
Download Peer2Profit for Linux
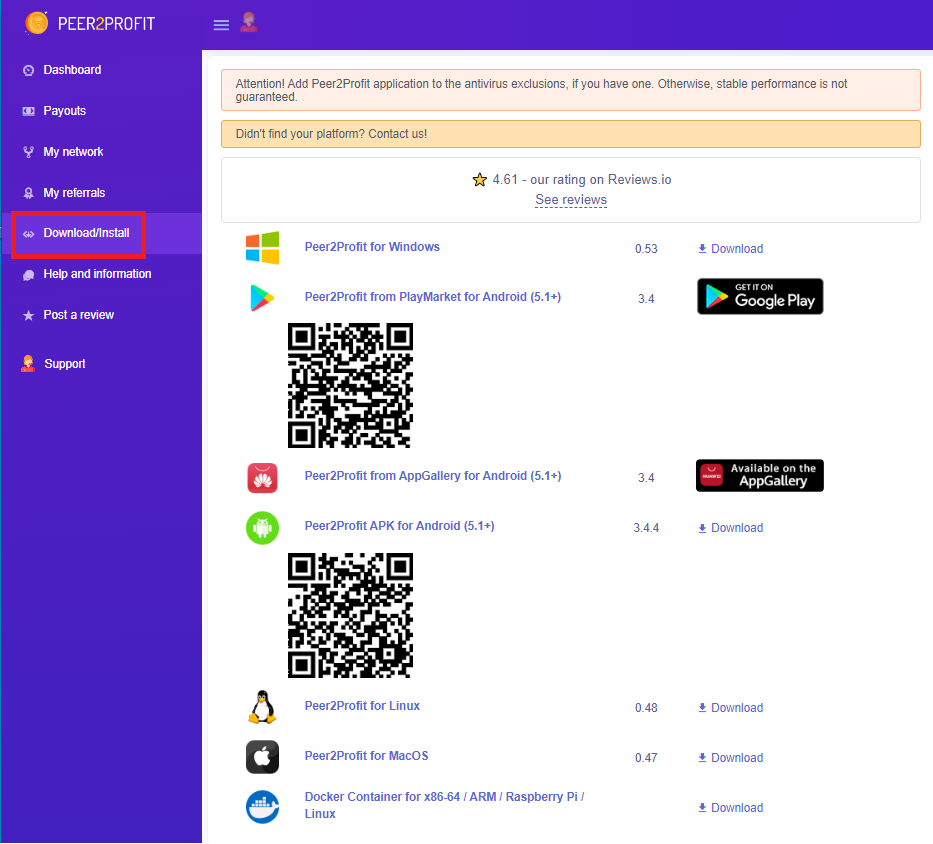[731, 708]
